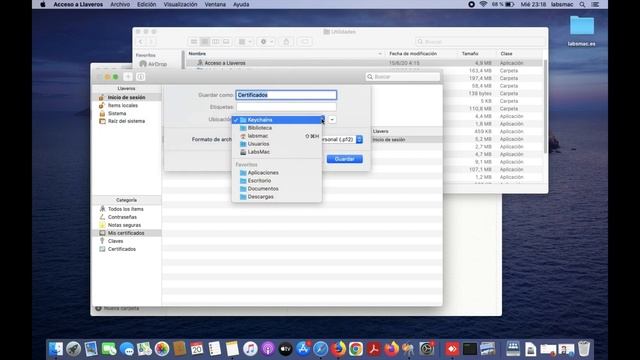
Task: Open Terminal from the Dock
Action: point(469,349)
